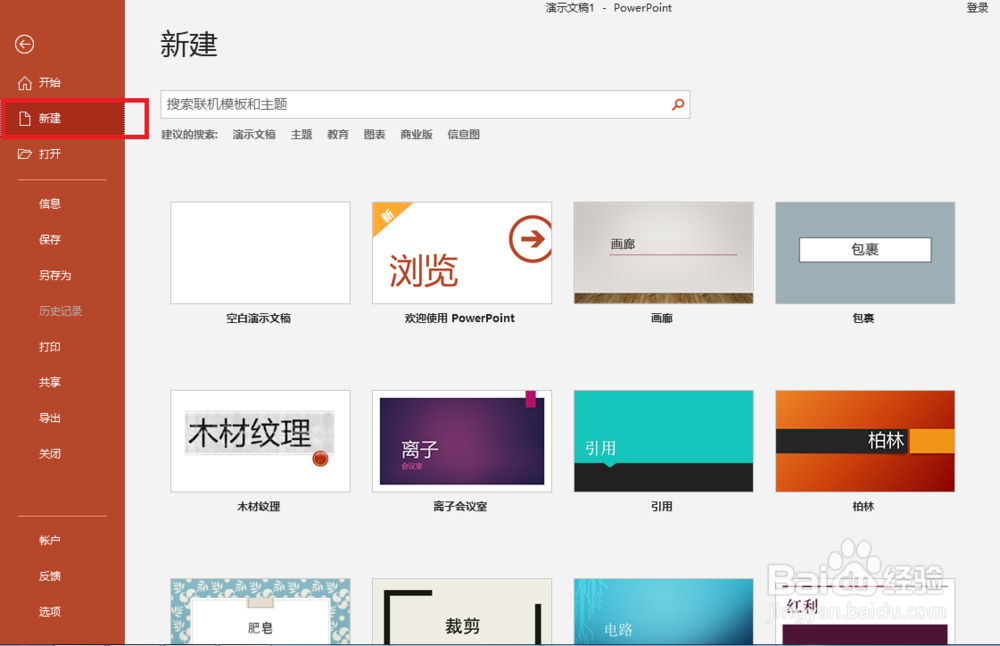Viewport: 1000px width, 646px height.
Task: Open 选项 settings
Action: [50, 612]
